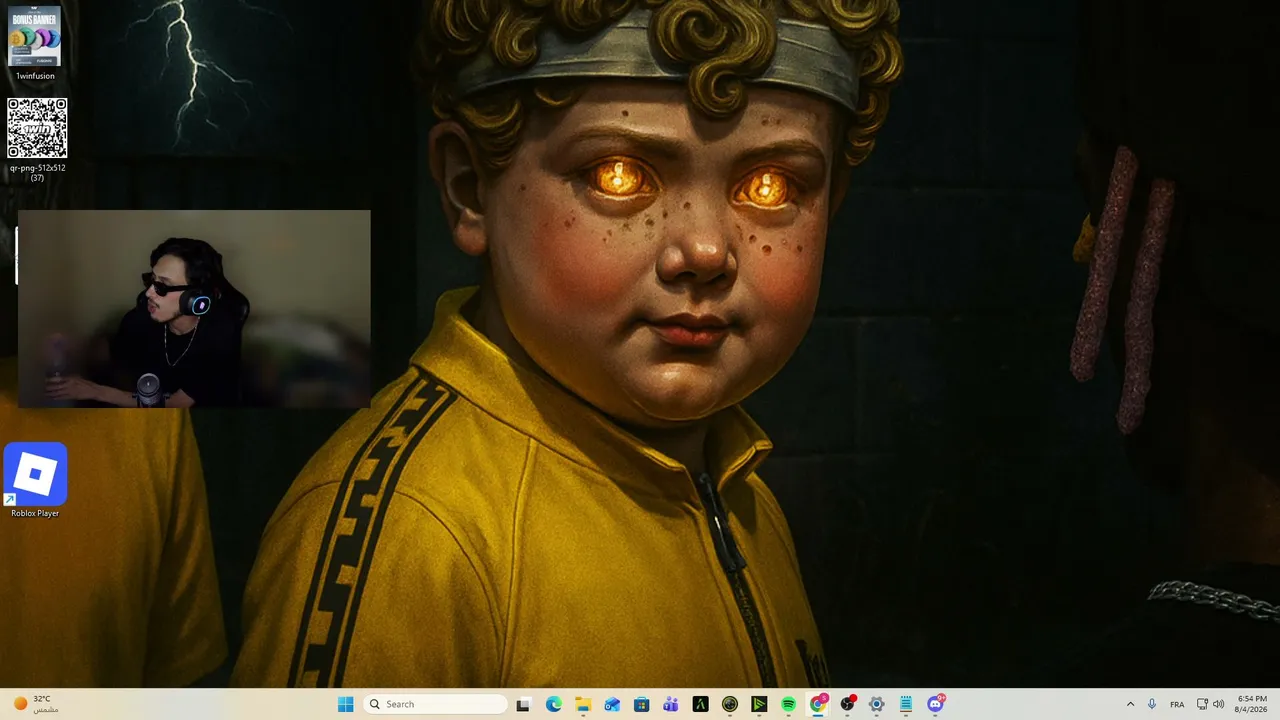The height and width of the screenshot is (720, 1280).
Task: Open the Windows Start menu
Action: (345, 704)
